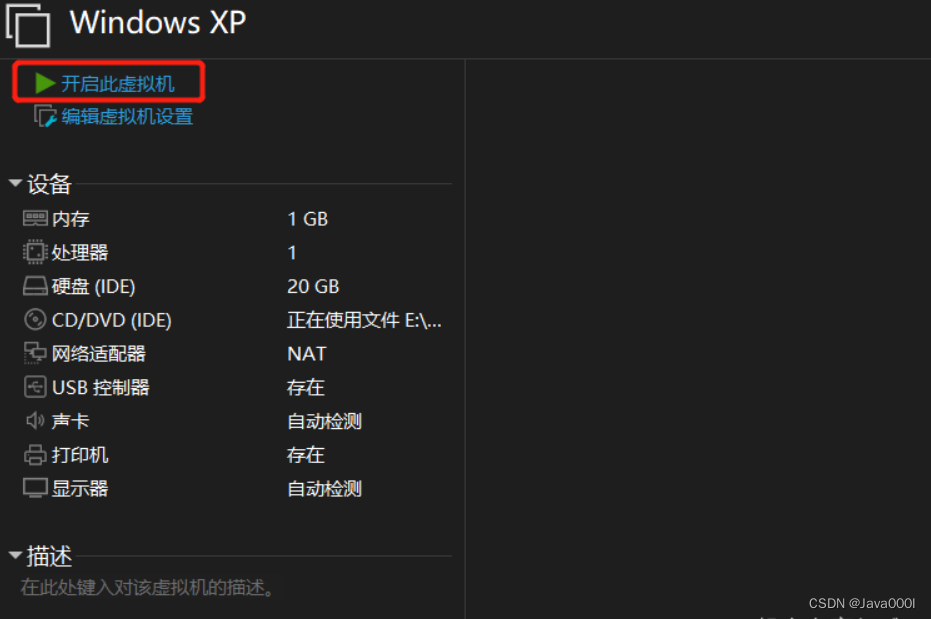Click the Windows XP virtual machine tab icon
931x619 pixels.
(28, 26)
